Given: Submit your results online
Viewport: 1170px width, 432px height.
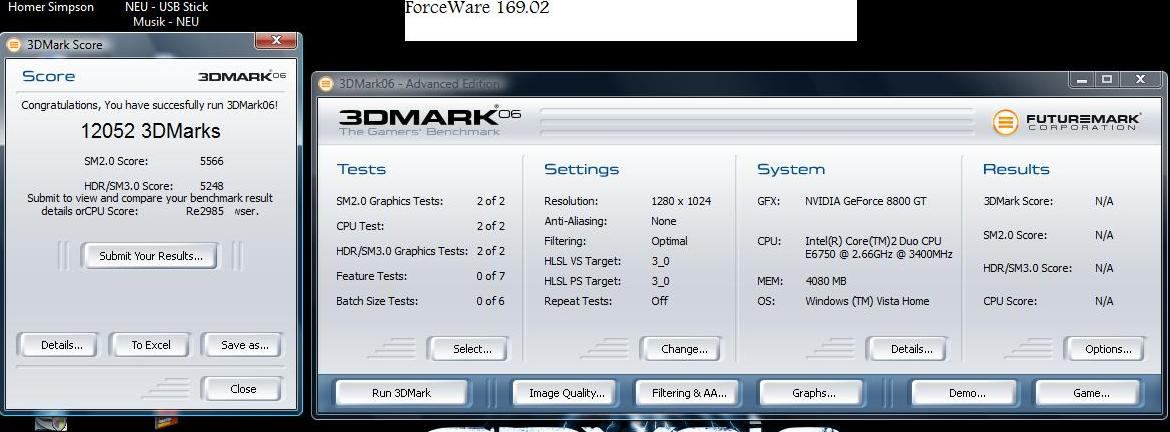Looking at the screenshot, I should click(151, 256).
